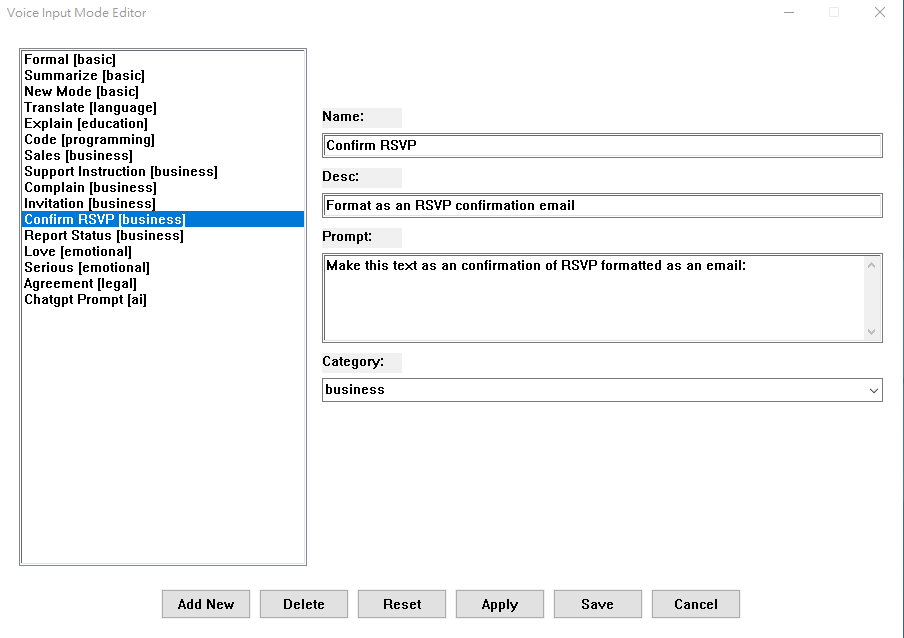Image resolution: width=904 pixels, height=638 pixels.
Task: Open the Category dropdown
Action: [x=602, y=390]
